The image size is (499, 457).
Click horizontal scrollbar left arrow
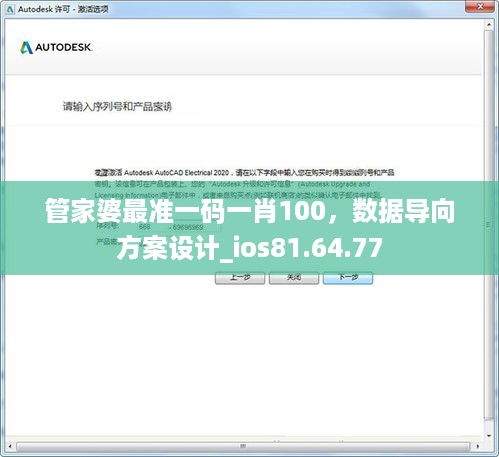pyautogui.click(x=10, y=446)
